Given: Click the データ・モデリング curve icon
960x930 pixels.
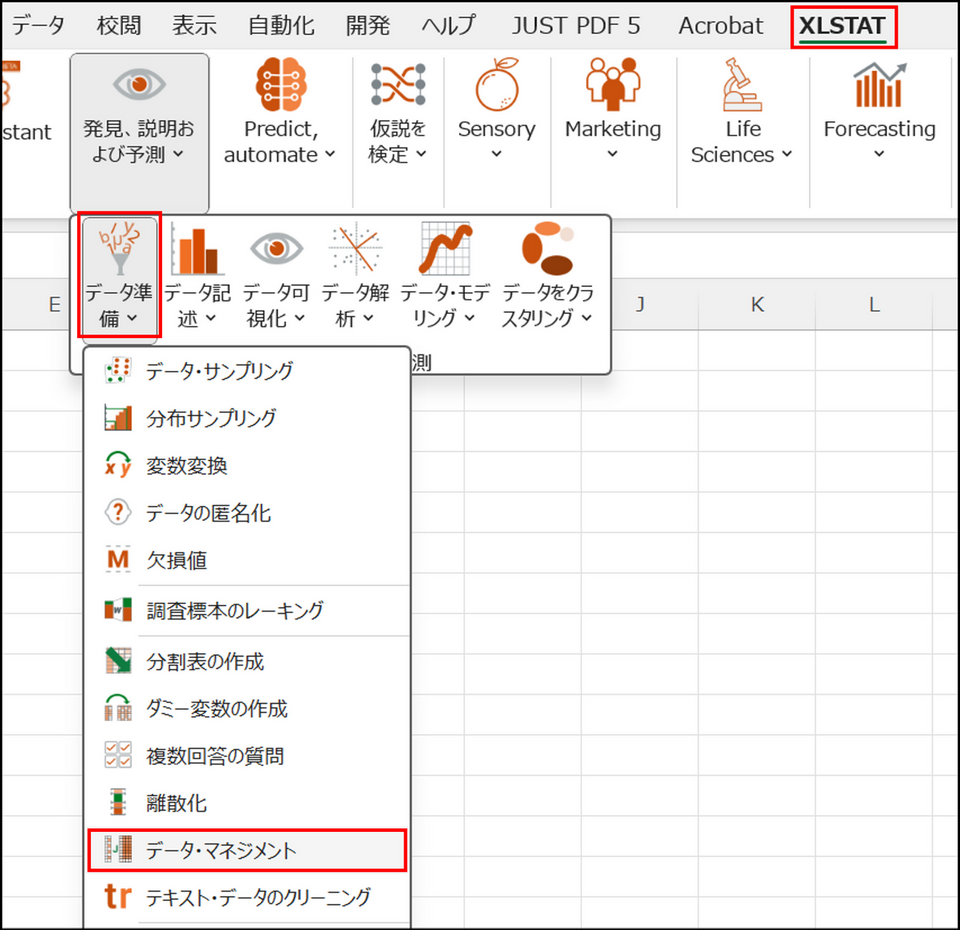Looking at the screenshot, I should coord(445,249).
